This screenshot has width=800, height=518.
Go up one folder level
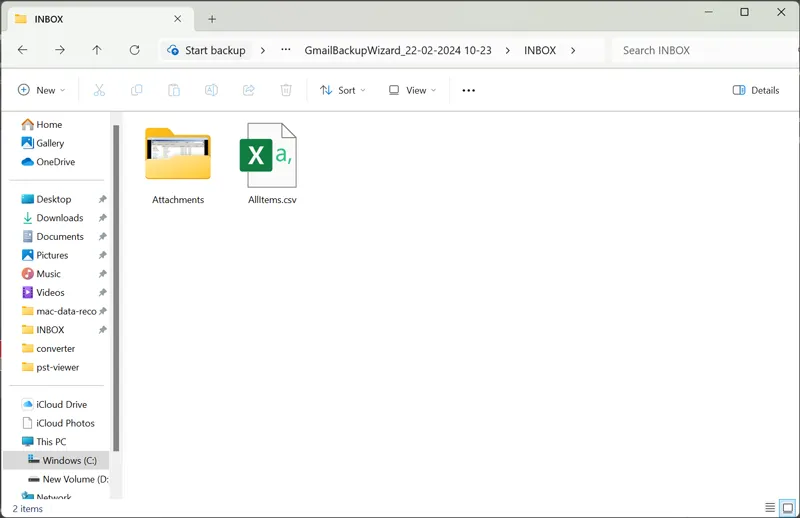click(97, 50)
